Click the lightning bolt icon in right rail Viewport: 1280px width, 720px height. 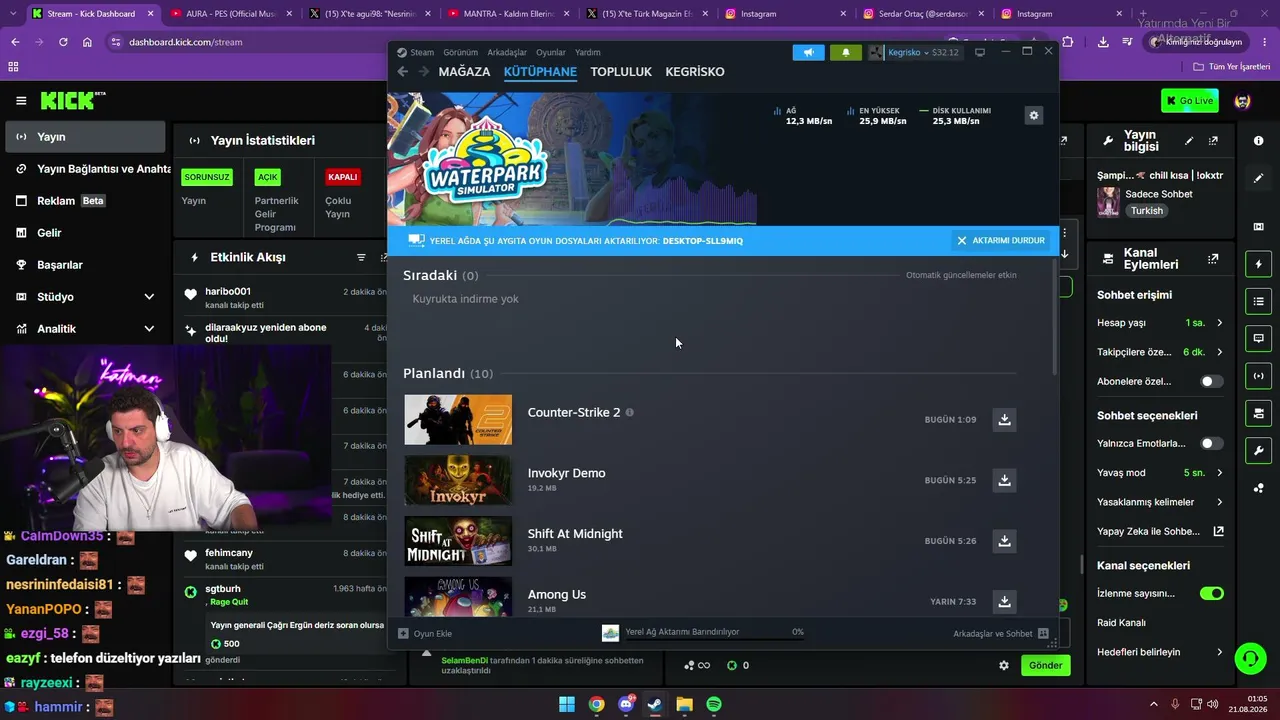(x=1258, y=264)
